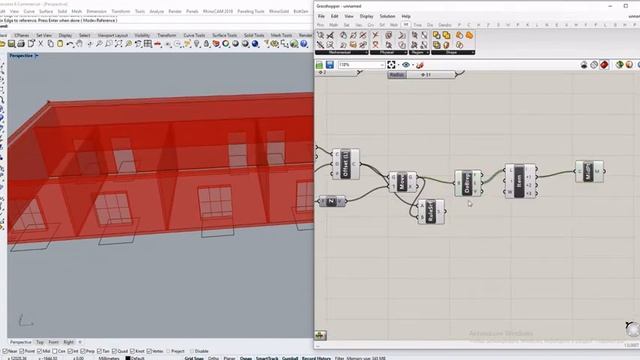Click Rhino's Print icon

pyautogui.click(x=21, y=44)
